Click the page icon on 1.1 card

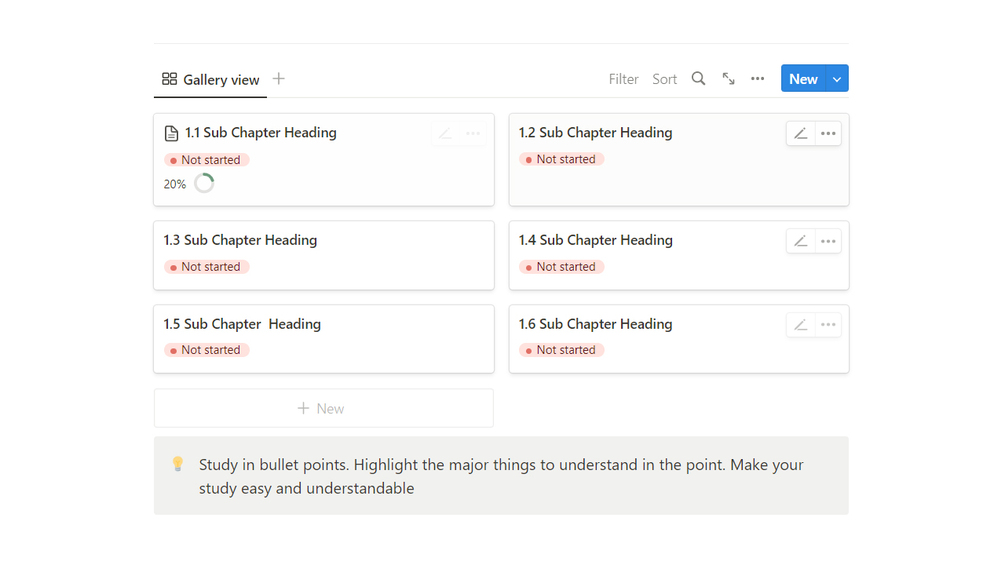pyautogui.click(x=172, y=133)
